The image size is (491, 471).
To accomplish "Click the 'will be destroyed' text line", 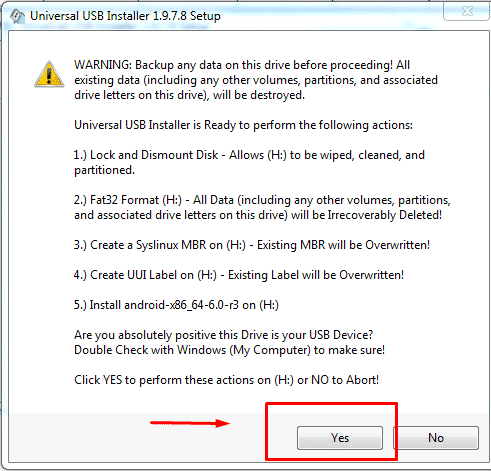I will (189, 95).
